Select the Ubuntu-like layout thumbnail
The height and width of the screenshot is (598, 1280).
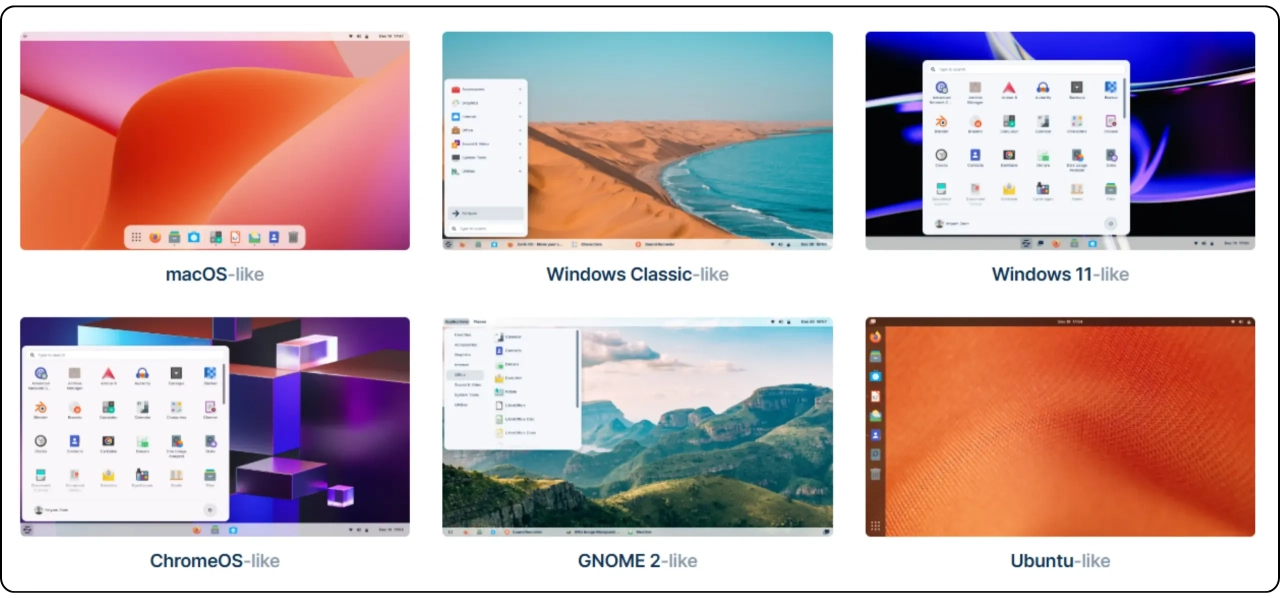tap(1060, 427)
